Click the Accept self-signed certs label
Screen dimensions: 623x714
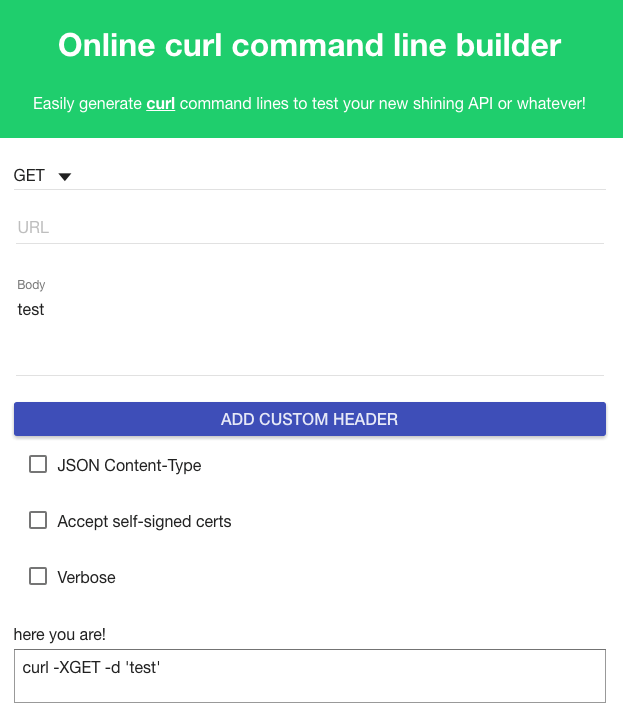tap(144, 521)
